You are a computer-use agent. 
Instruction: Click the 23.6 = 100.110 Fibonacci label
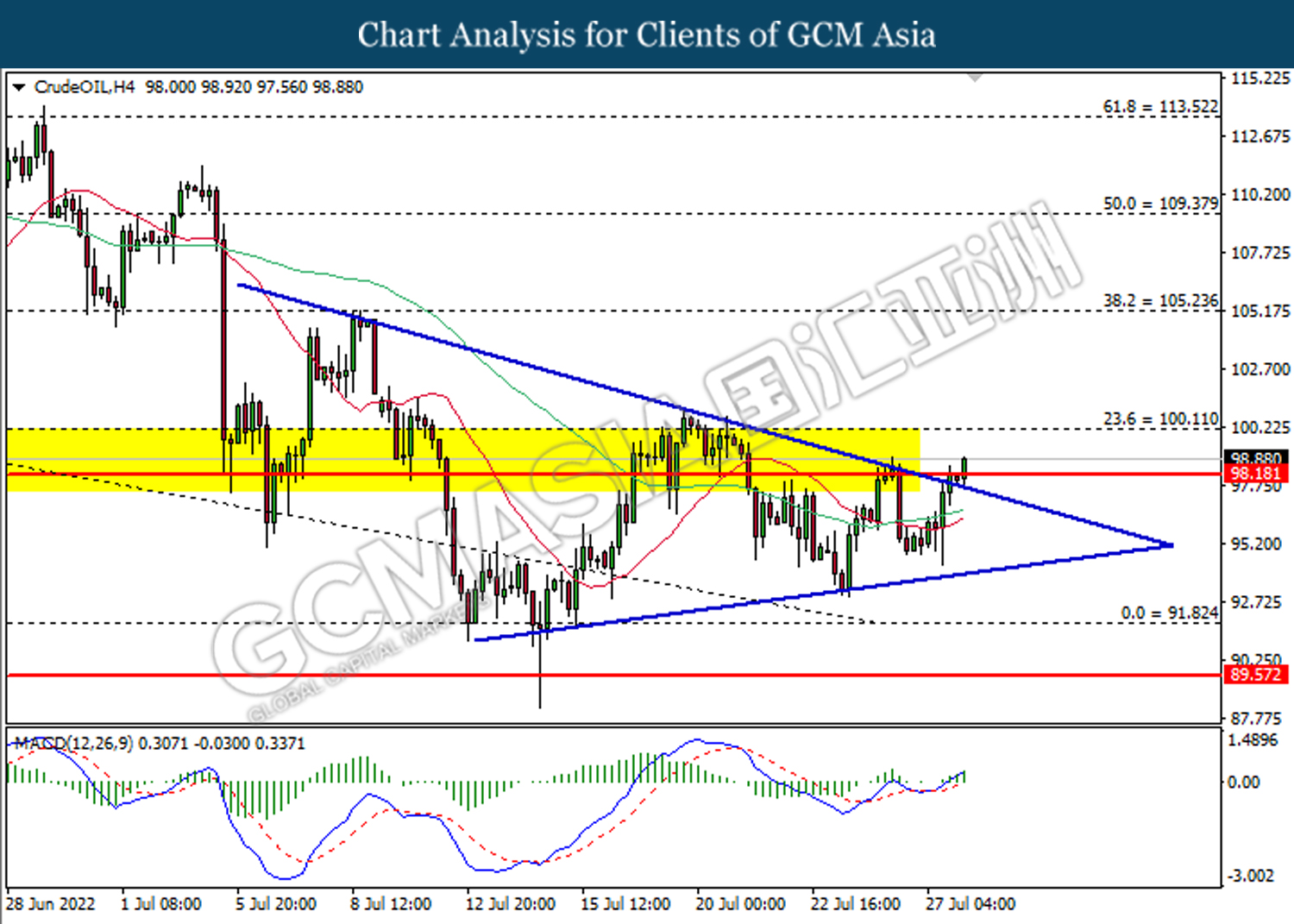point(1160,418)
